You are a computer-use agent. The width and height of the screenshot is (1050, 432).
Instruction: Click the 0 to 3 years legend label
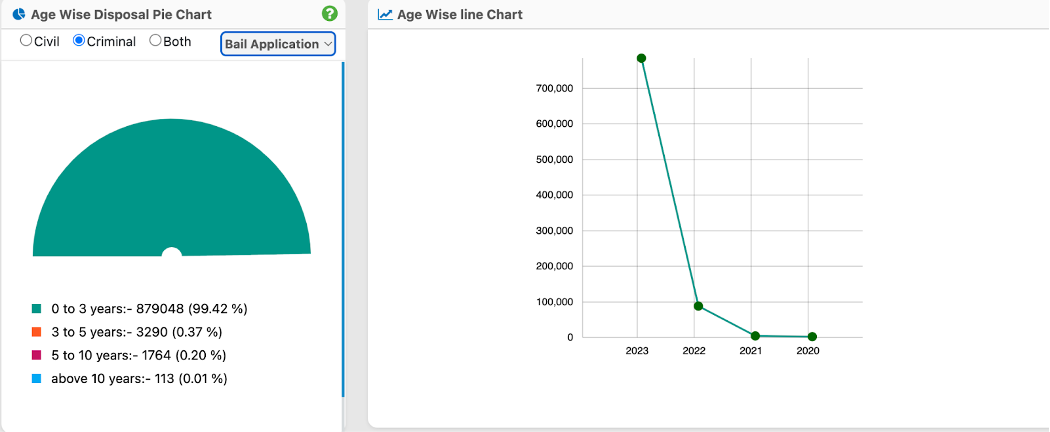click(x=149, y=310)
